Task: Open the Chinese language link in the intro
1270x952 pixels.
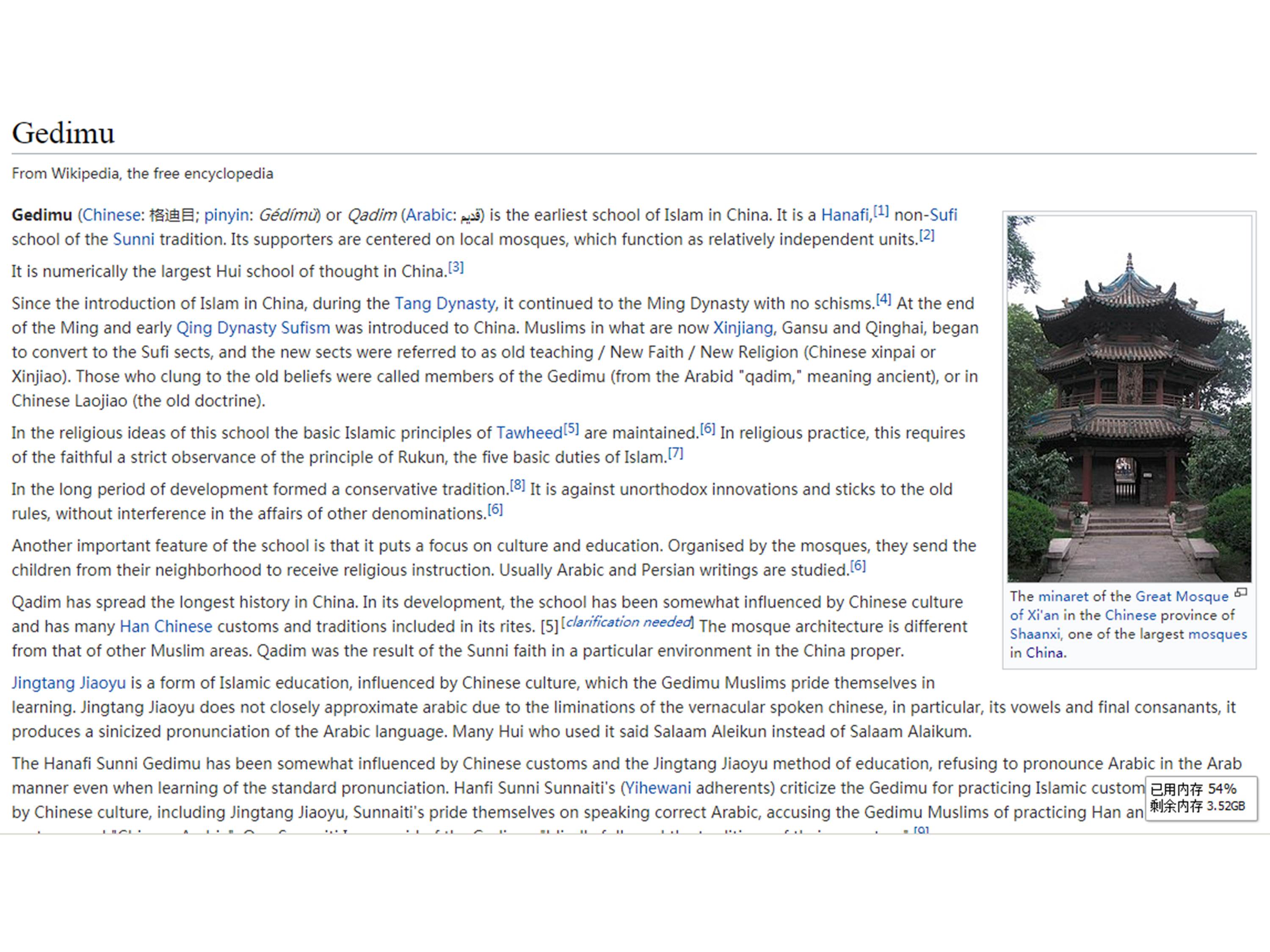Action: (x=111, y=215)
